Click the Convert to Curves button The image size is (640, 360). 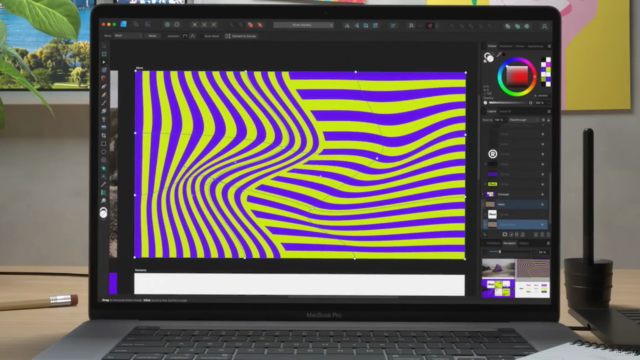[241, 36]
